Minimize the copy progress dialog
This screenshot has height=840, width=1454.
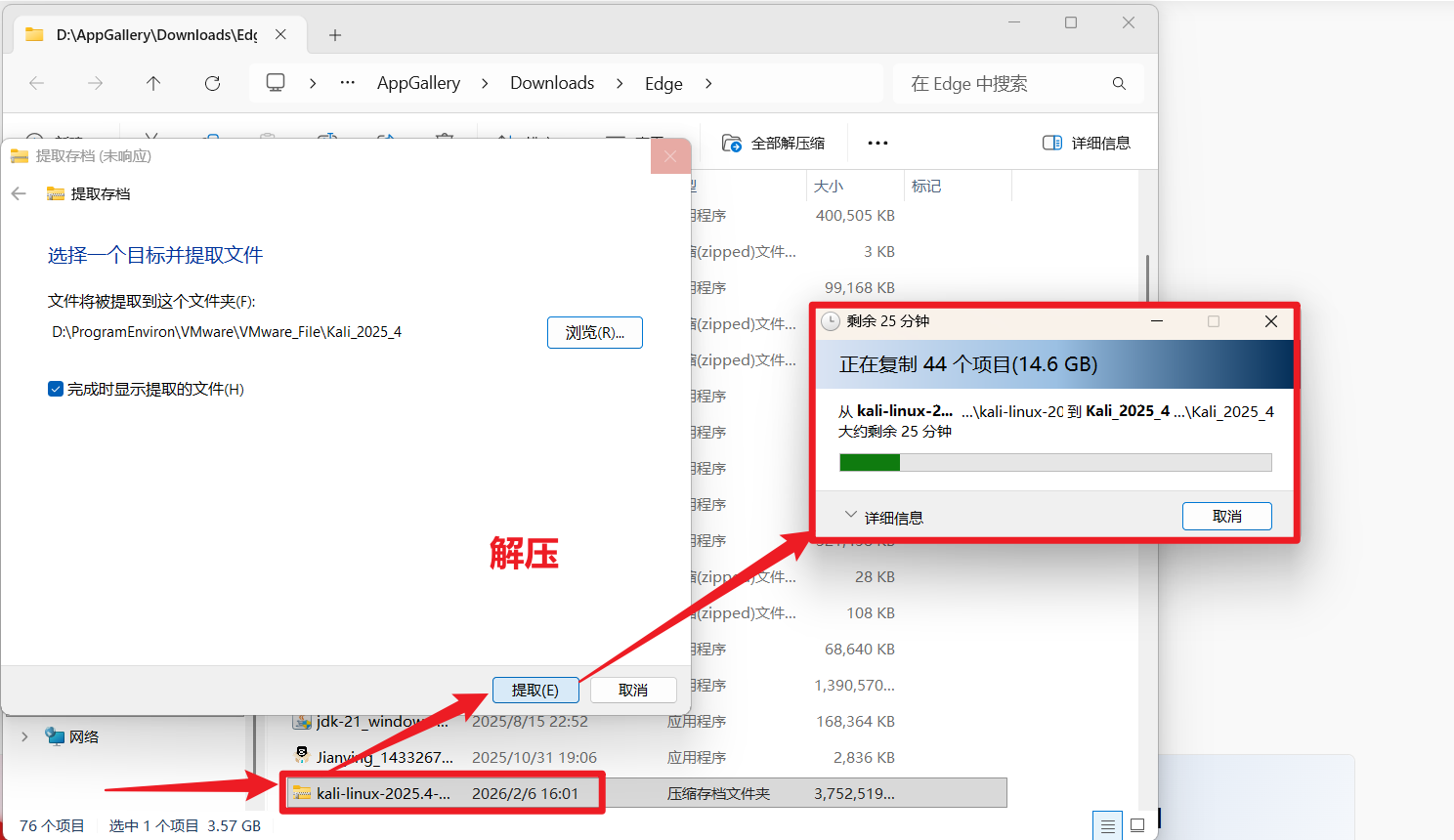(1157, 321)
